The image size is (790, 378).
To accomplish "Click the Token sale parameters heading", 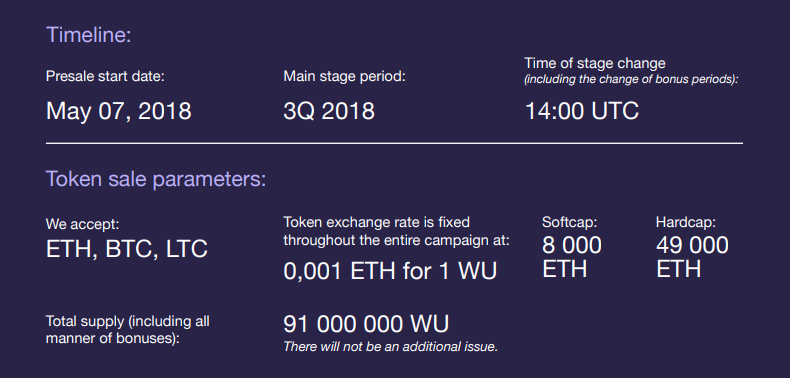I will (x=156, y=179).
